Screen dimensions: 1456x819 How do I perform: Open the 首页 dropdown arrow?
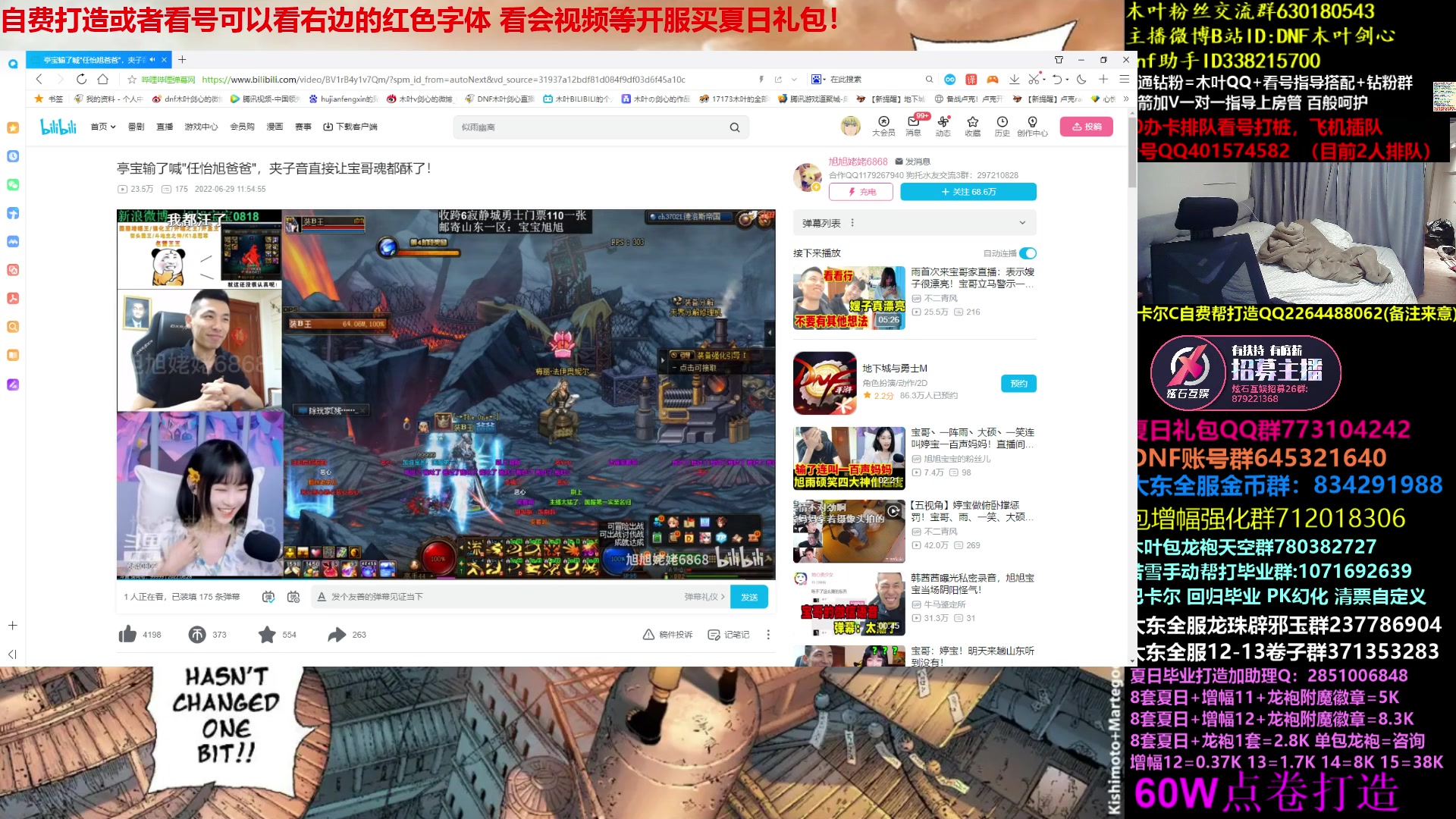point(111,127)
